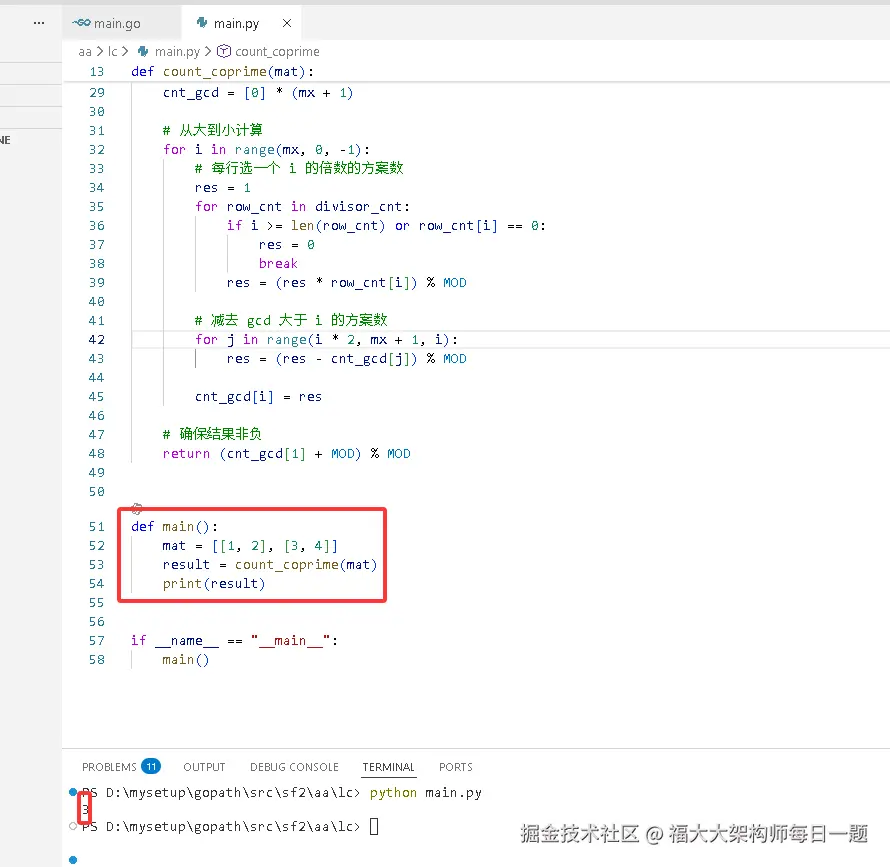Open the PROBLEMS panel tab
890x867 pixels.
[109, 767]
